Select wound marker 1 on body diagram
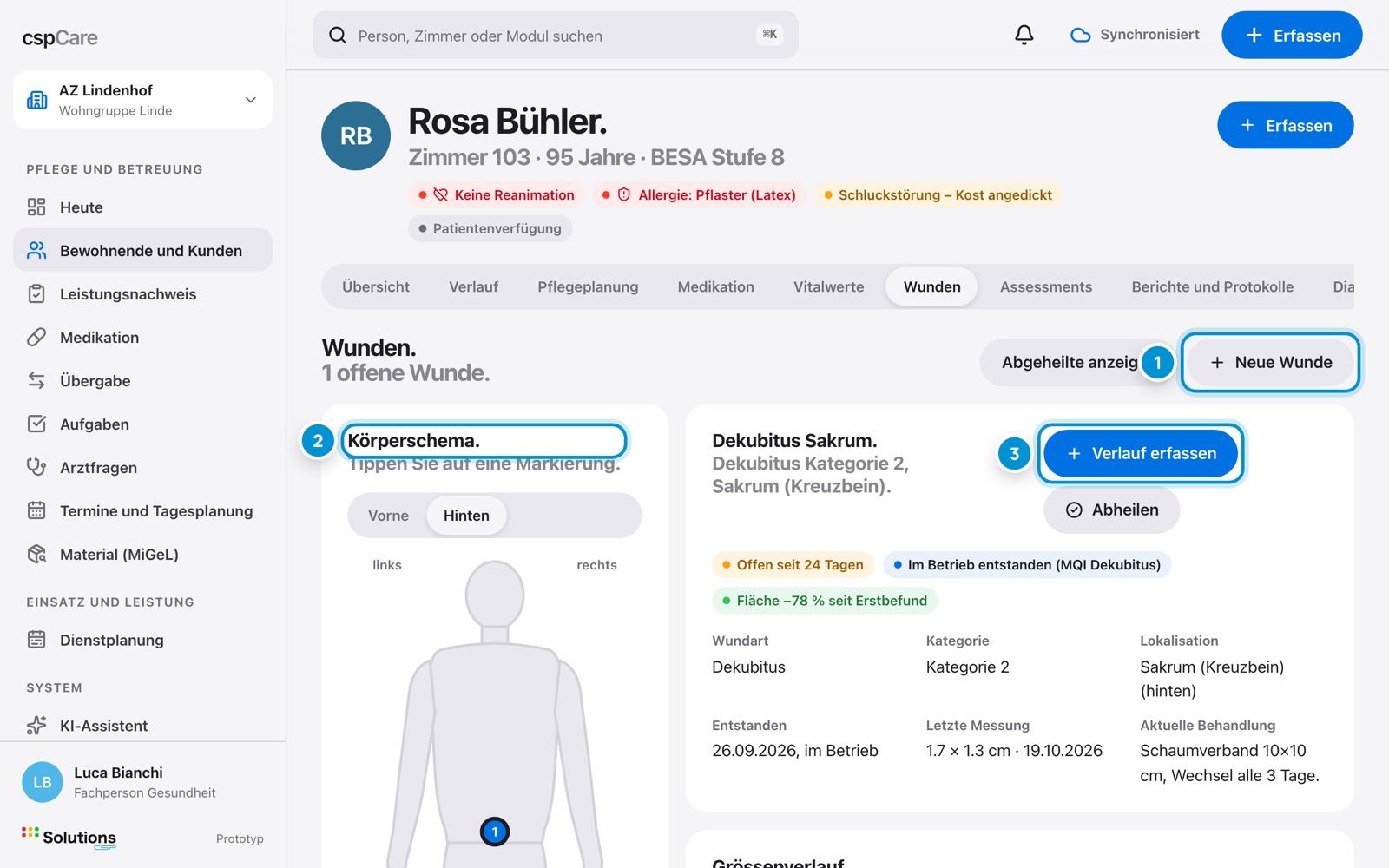1389x868 pixels. (x=495, y=832)
